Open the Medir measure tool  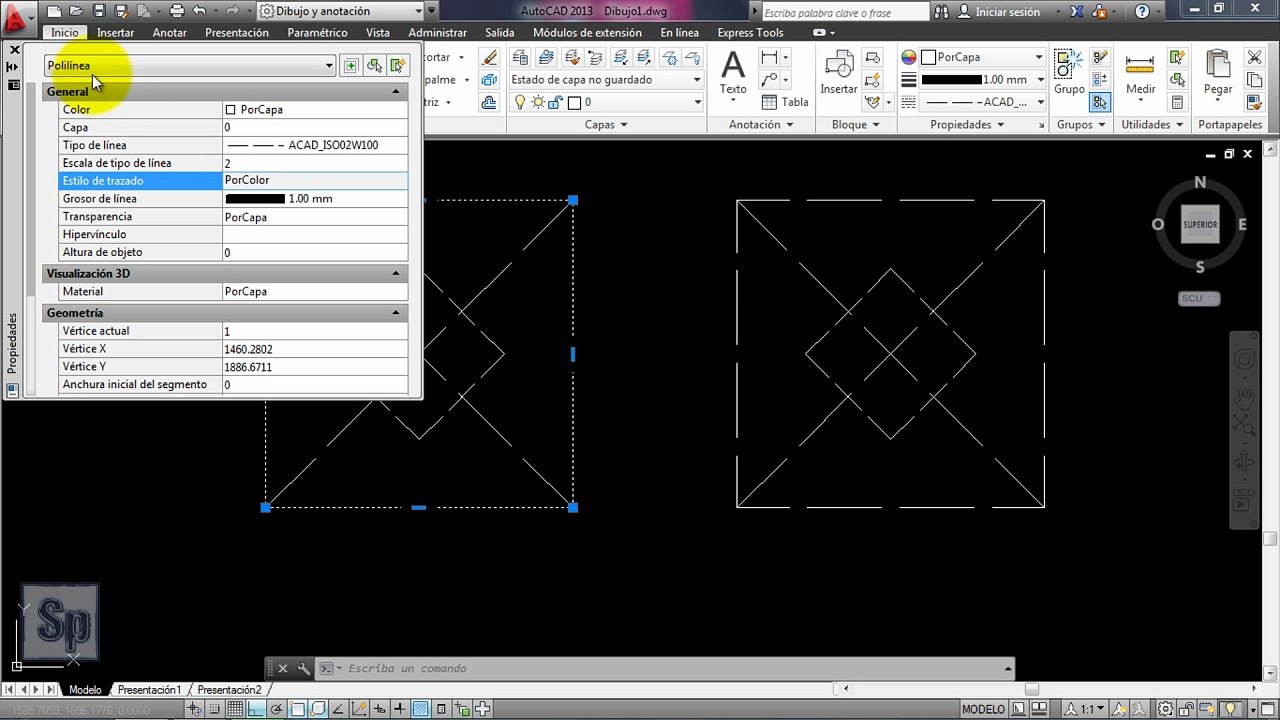pos(1140,75)
